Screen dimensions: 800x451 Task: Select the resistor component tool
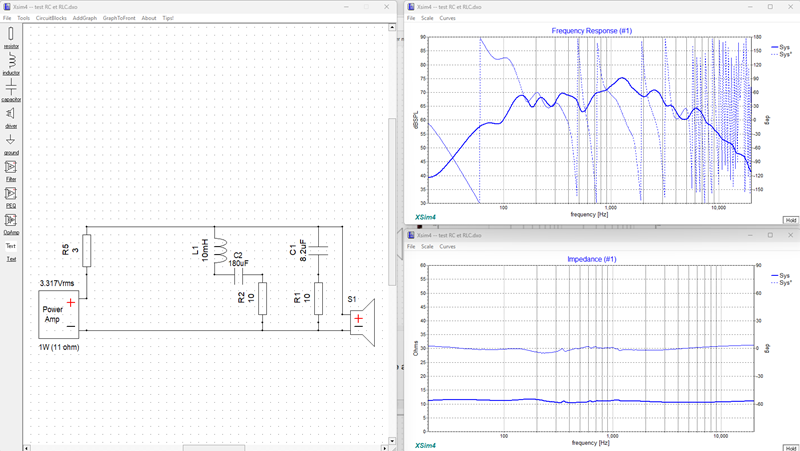coord(11,38)
